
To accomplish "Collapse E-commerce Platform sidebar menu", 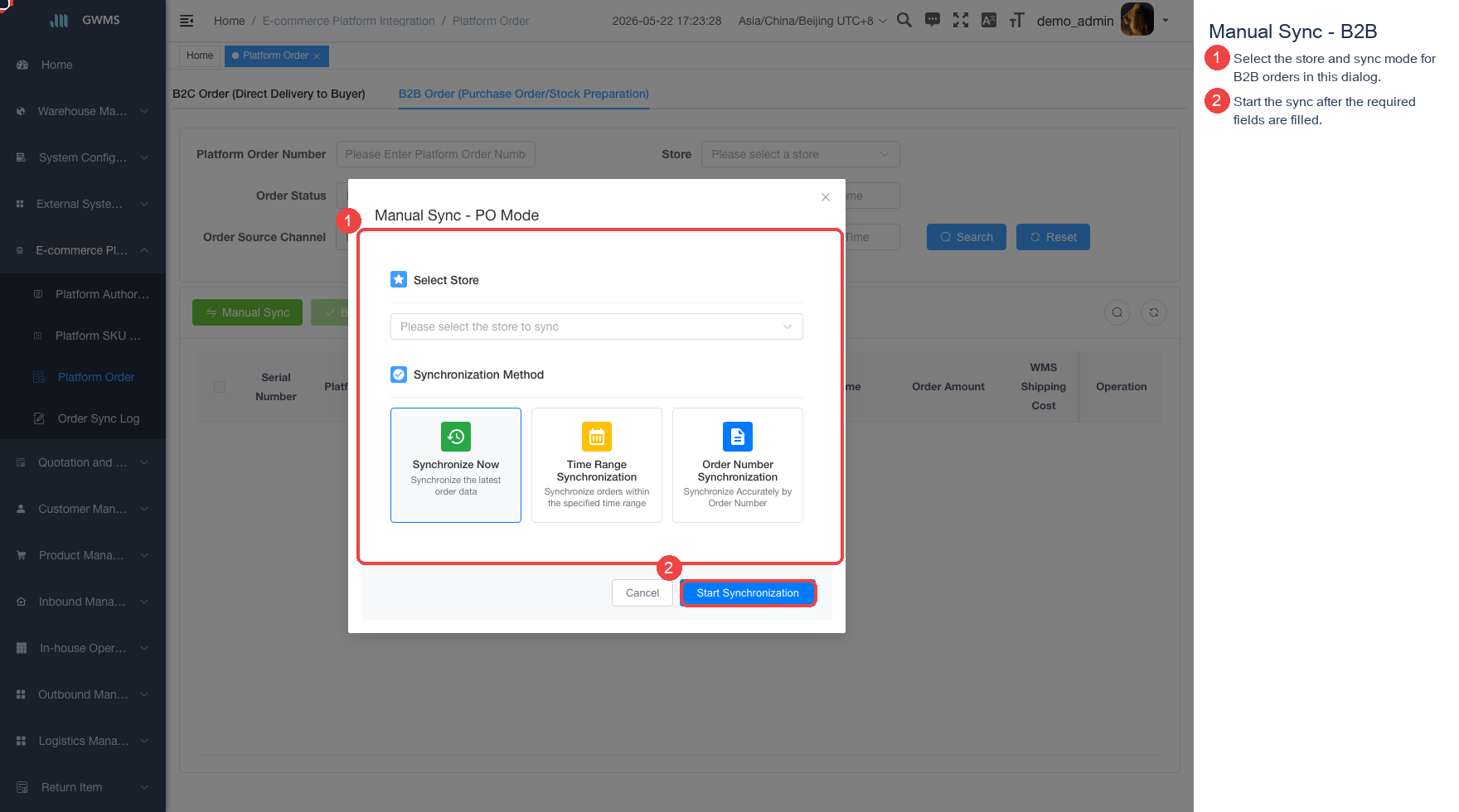I will [x=83, y=250].
